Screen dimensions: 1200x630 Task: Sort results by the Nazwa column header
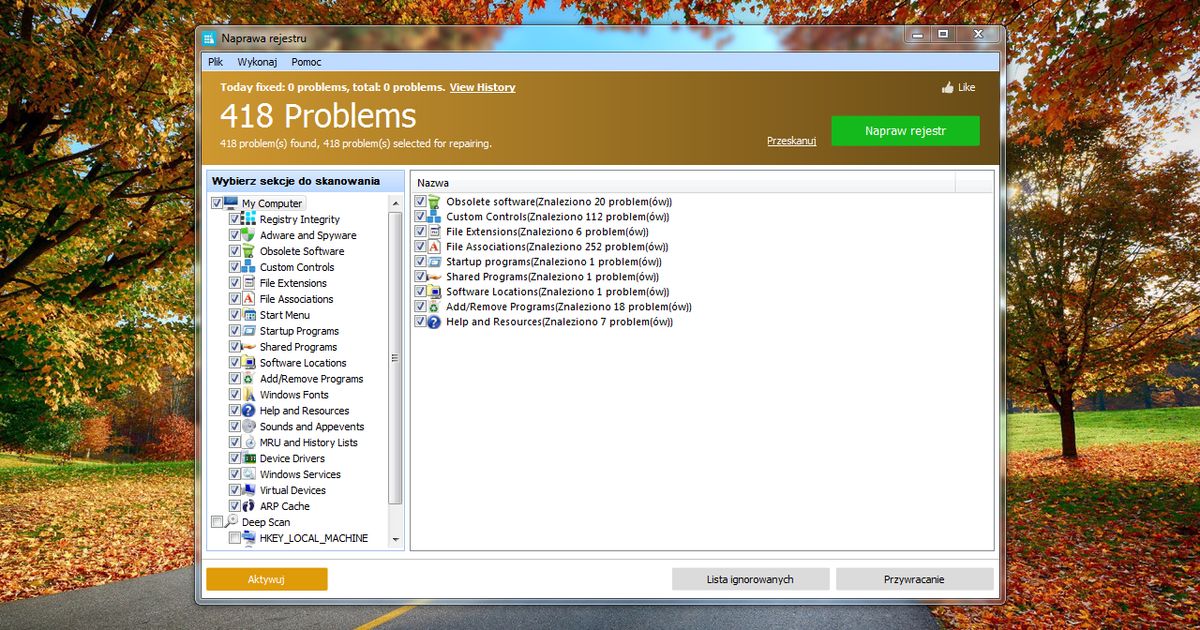(682, 183)
